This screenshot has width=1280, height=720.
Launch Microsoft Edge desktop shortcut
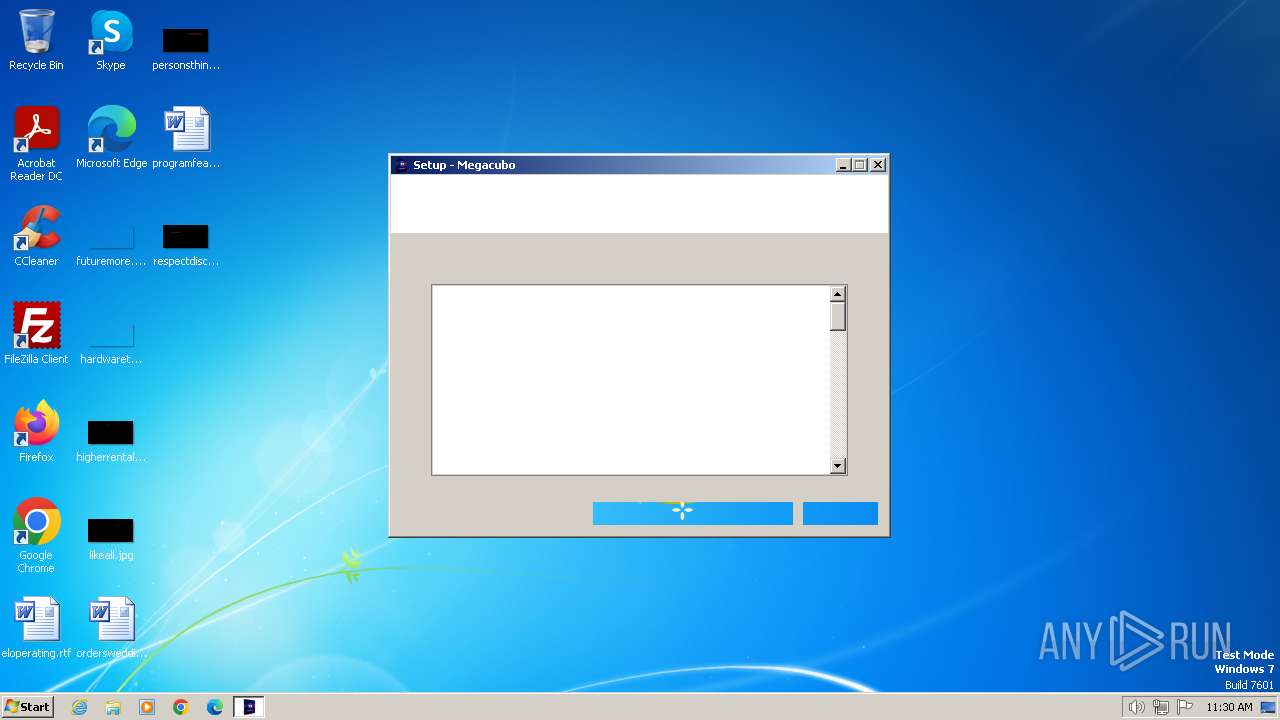[x=111, y=137]
